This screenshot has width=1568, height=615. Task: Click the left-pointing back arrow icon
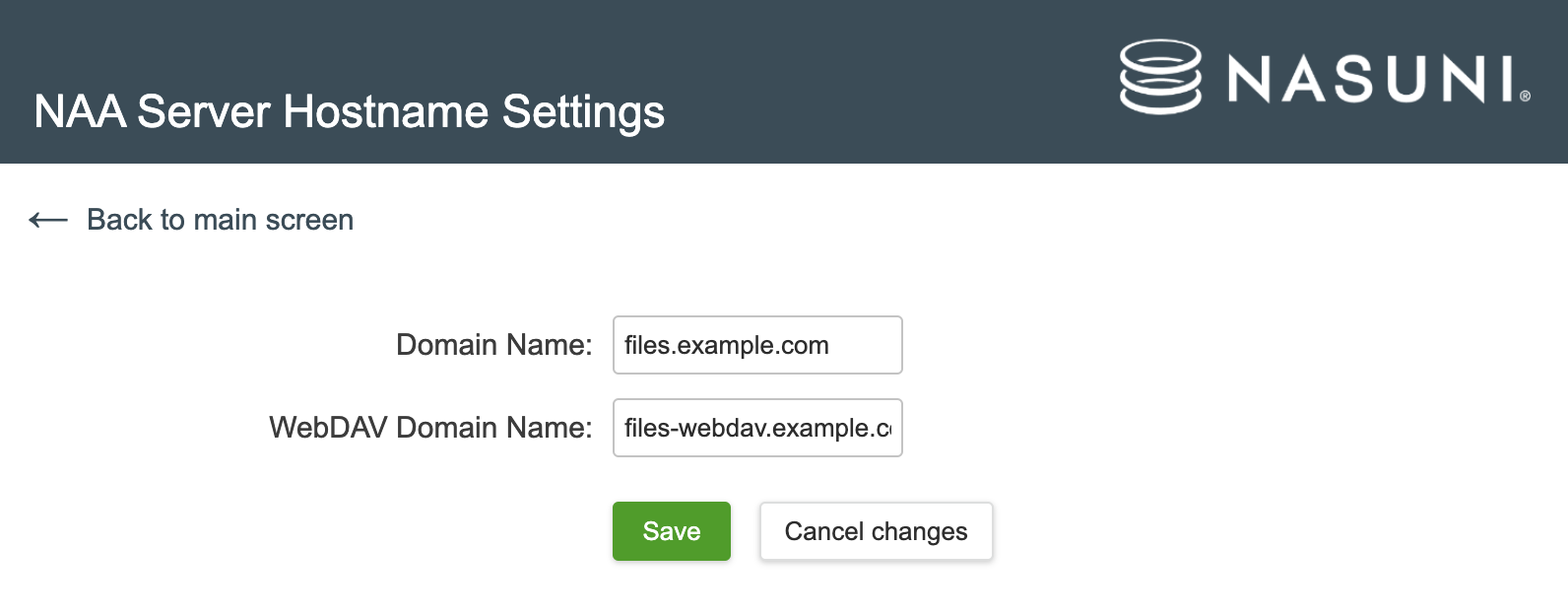48,220
